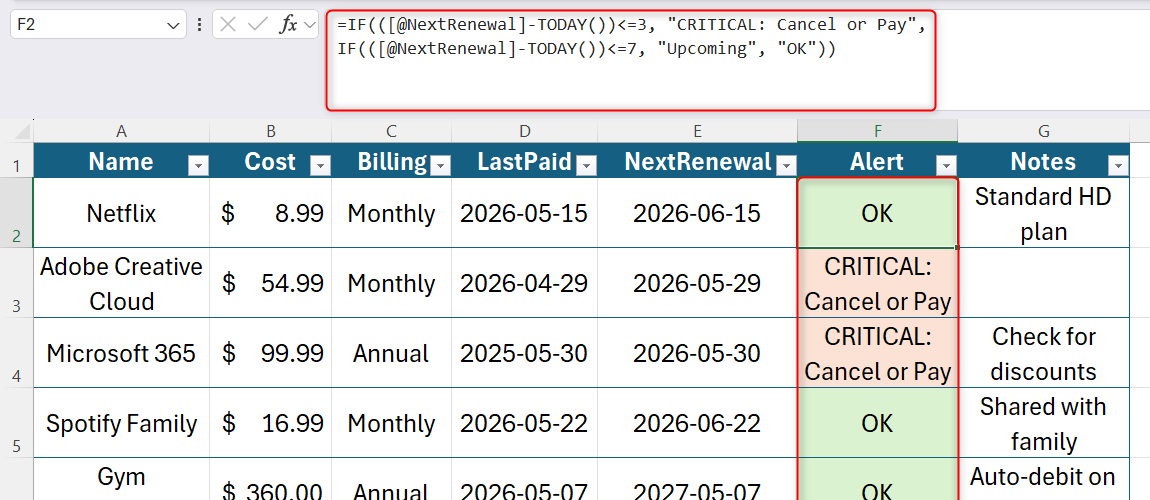Select column G header

[x=1044, y=131]
